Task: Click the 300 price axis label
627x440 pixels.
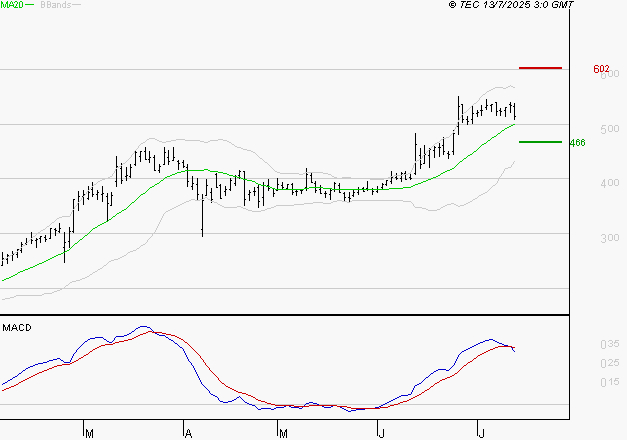Action: pos(580,239)
